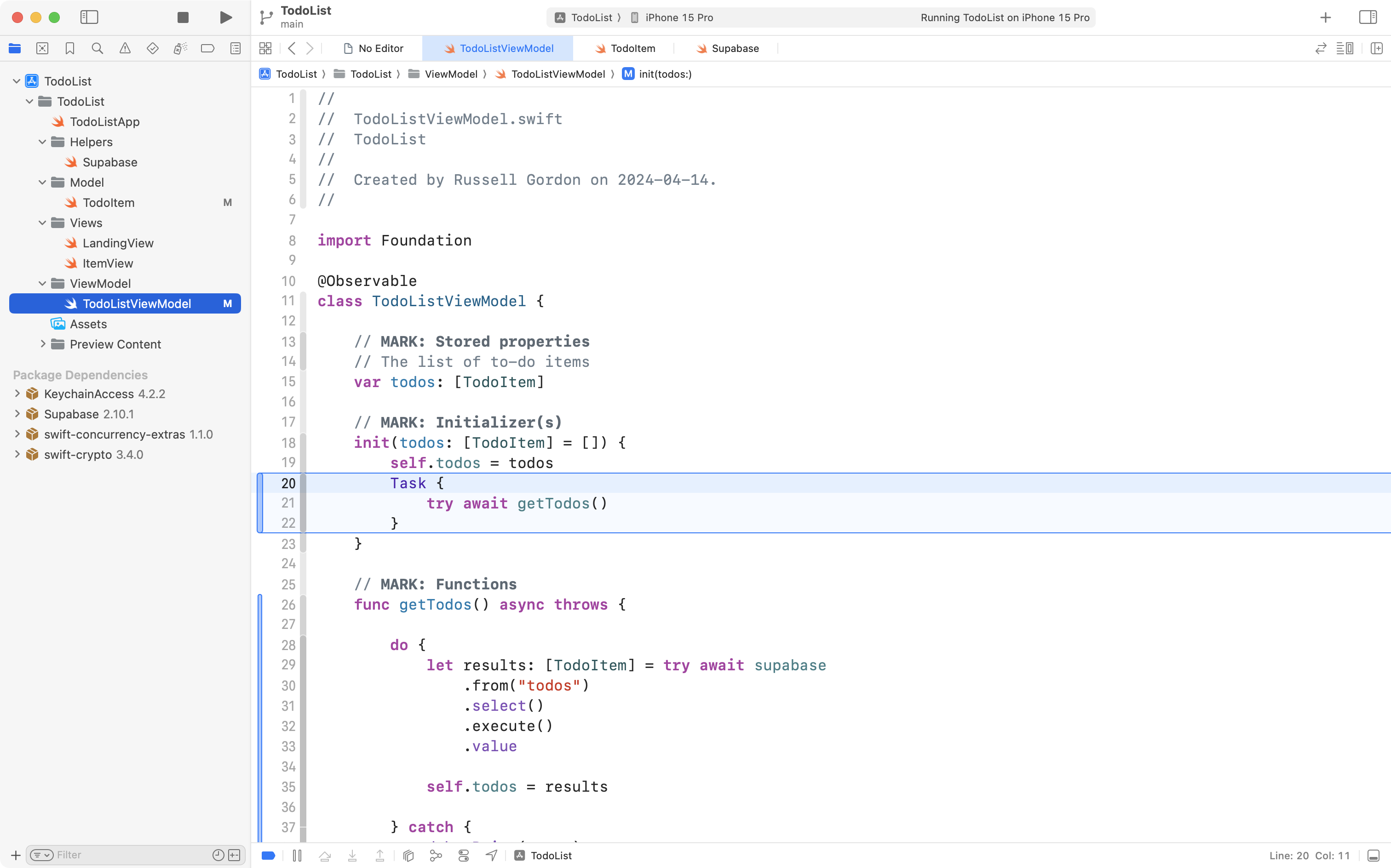1391x868 pixels.
Task: Open the Find navigator
Action: 98,48
